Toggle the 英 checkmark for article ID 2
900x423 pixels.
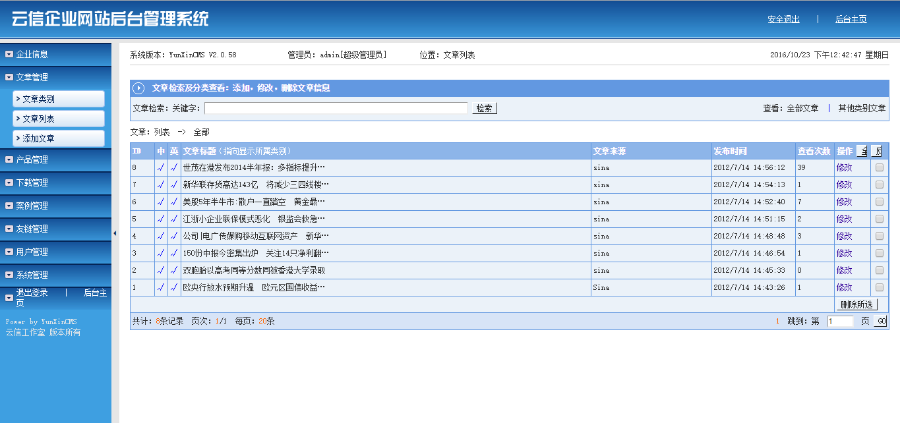(x=174, y=270)
